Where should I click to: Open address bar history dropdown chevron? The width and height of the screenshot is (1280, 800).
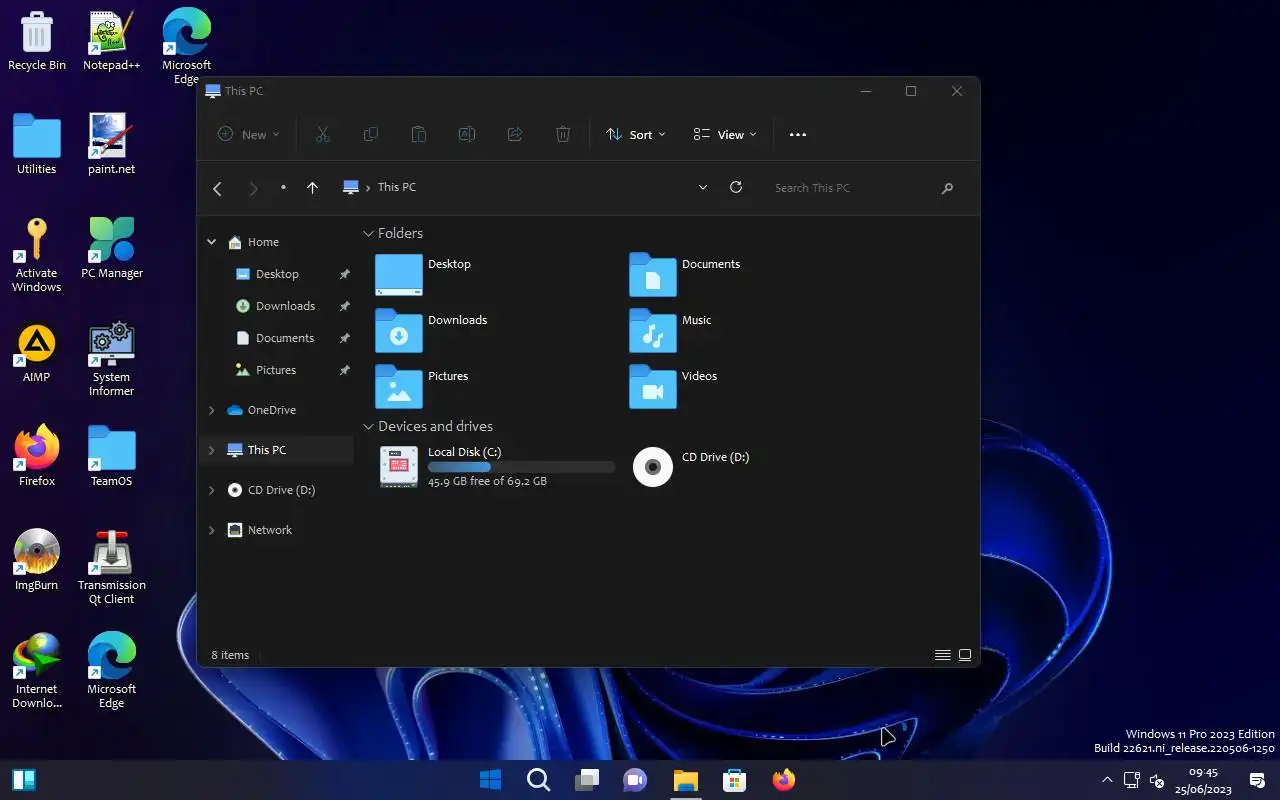[x=703, y=187]
